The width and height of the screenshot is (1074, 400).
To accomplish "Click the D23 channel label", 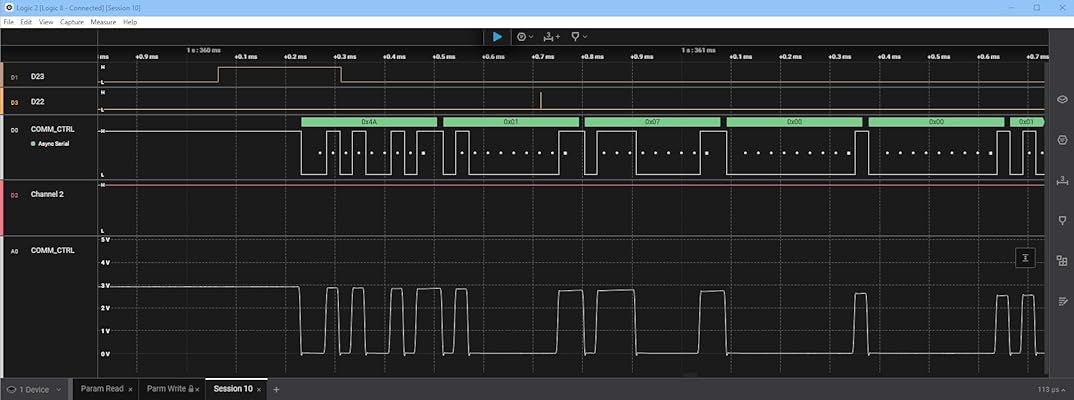I will point(38,76).
